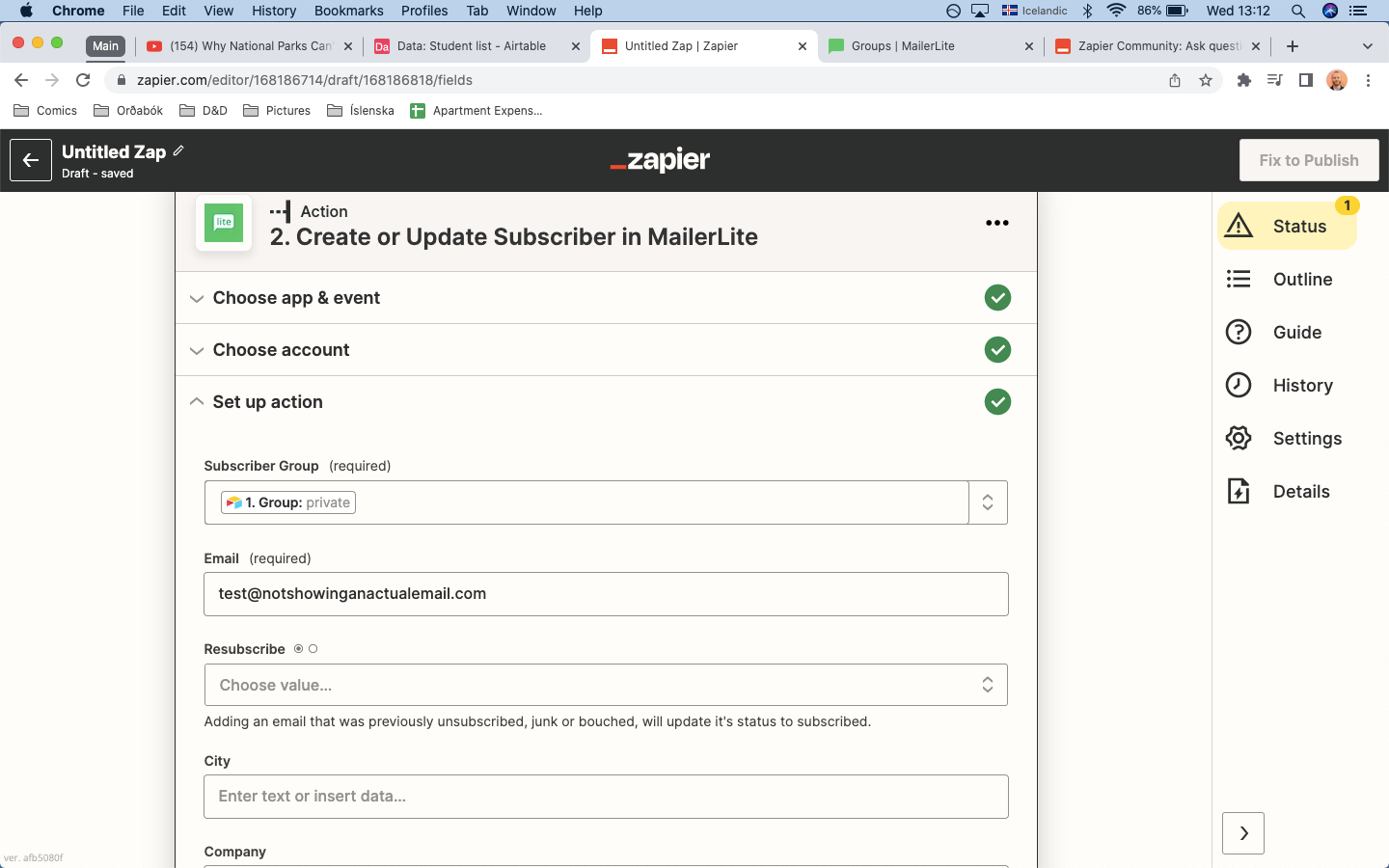The width and height of the screenshot is (1389, 868).
Task: Open the Icelandic input source menu
Action: (x=1034, y=11)
